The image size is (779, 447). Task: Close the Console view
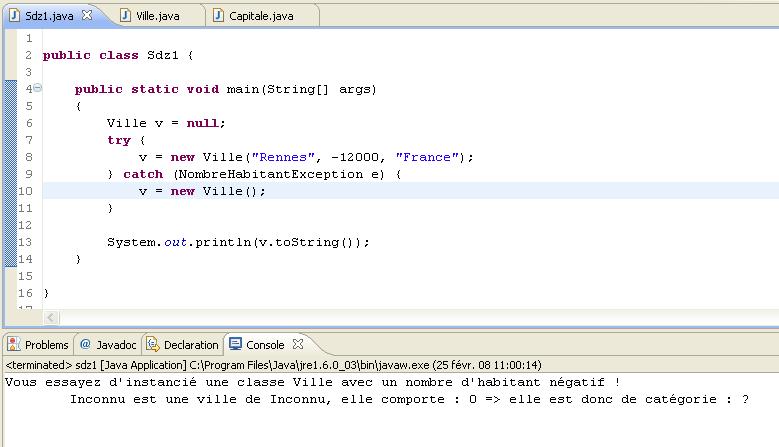[298, 344]
